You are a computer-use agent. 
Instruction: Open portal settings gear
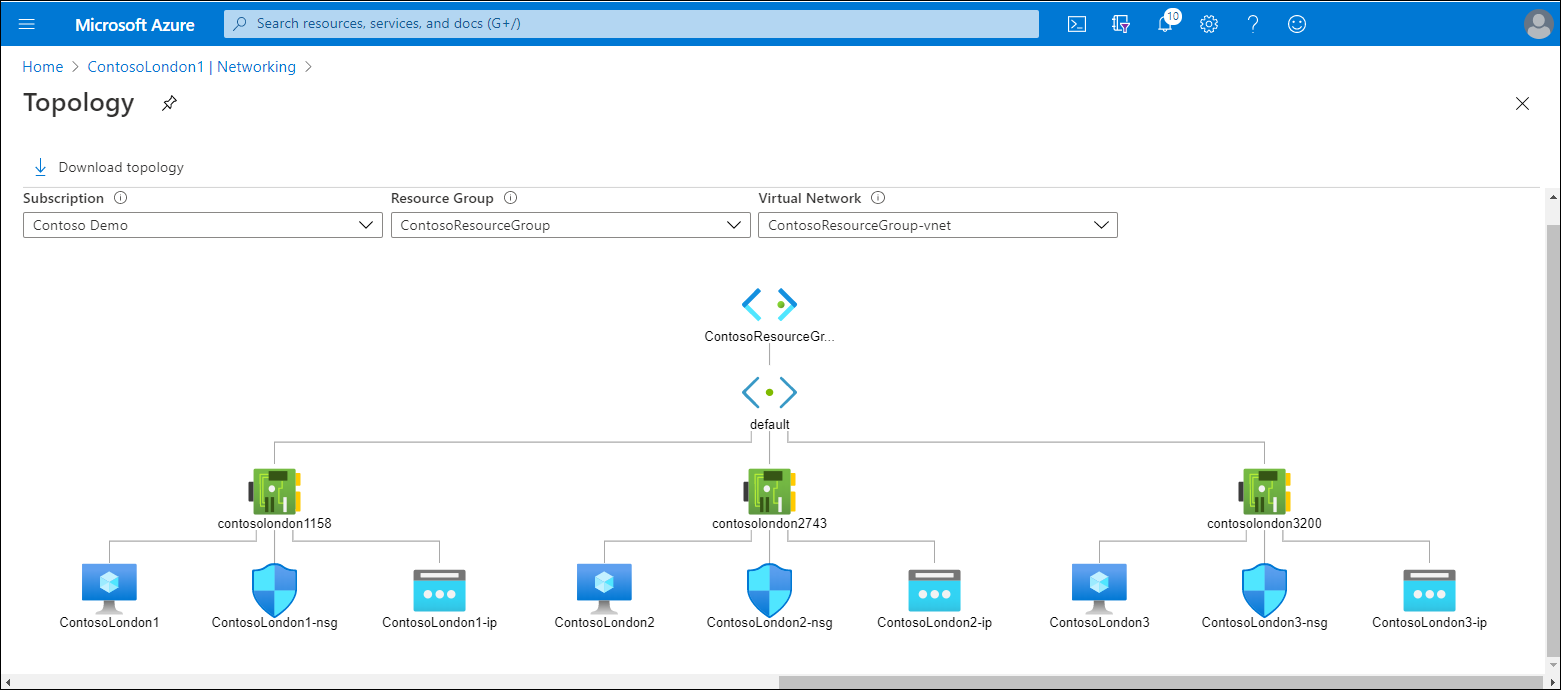coord(1209,23)
